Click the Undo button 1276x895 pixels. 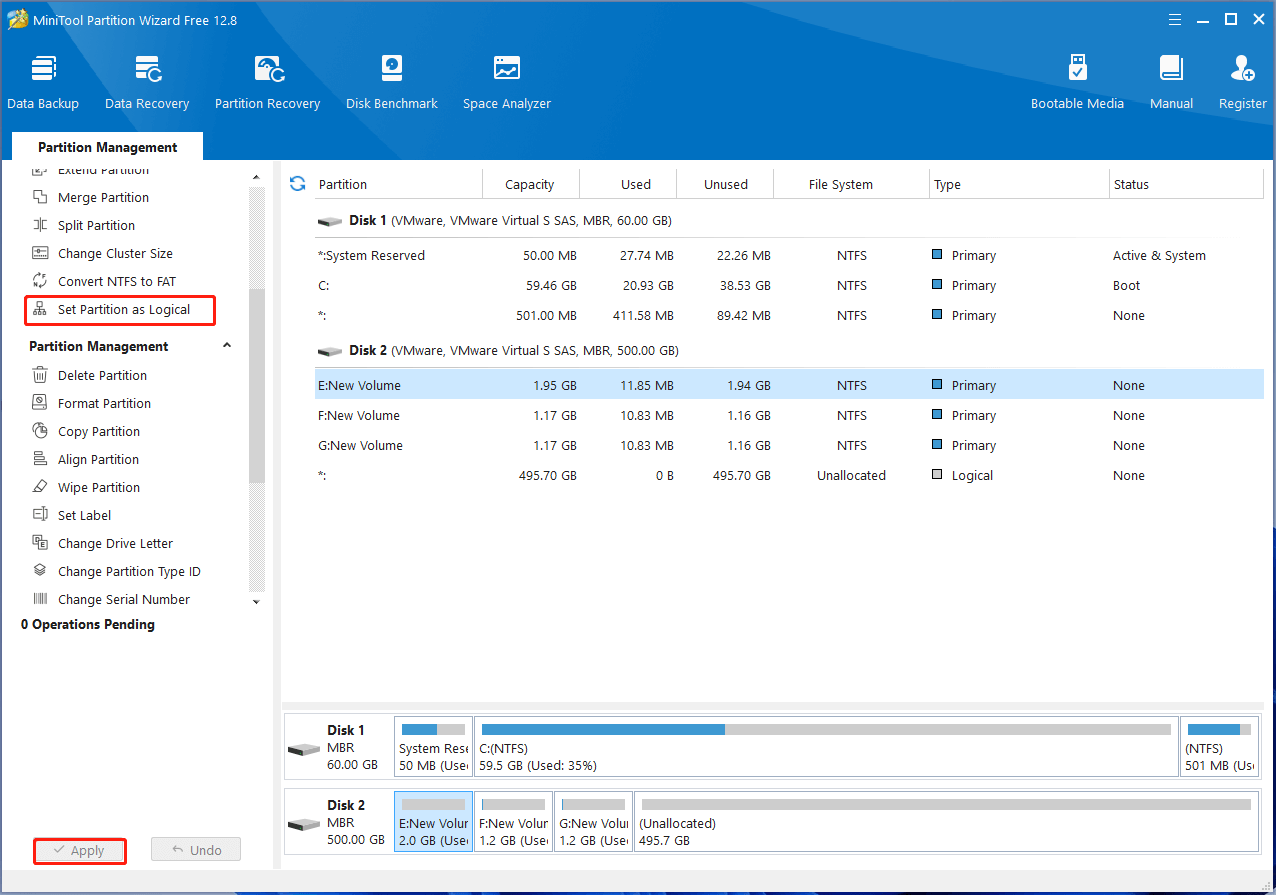click(196, 850)
